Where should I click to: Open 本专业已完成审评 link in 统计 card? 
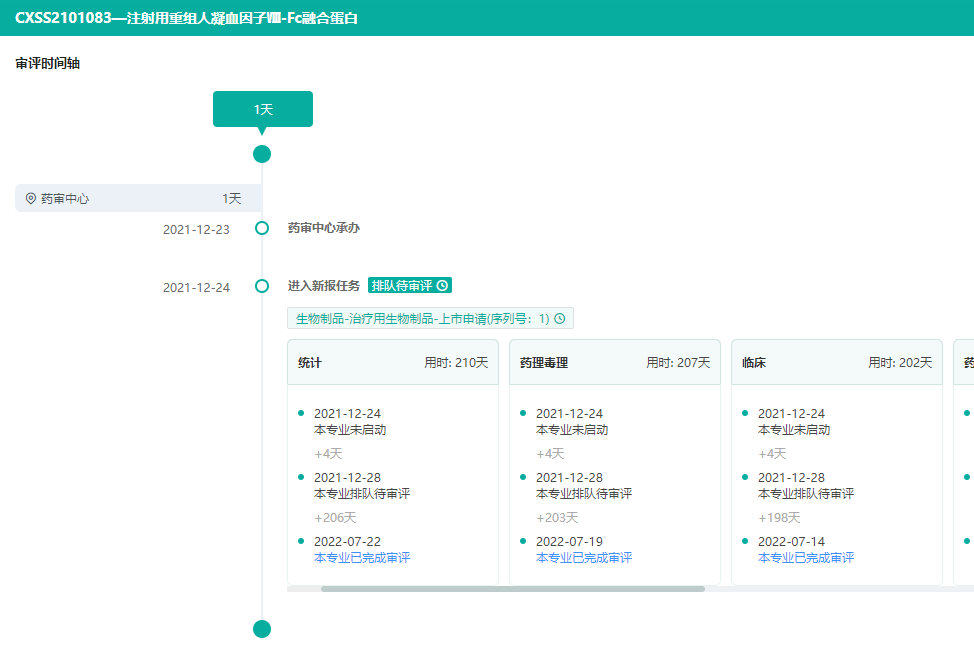(x=362, y=558)
